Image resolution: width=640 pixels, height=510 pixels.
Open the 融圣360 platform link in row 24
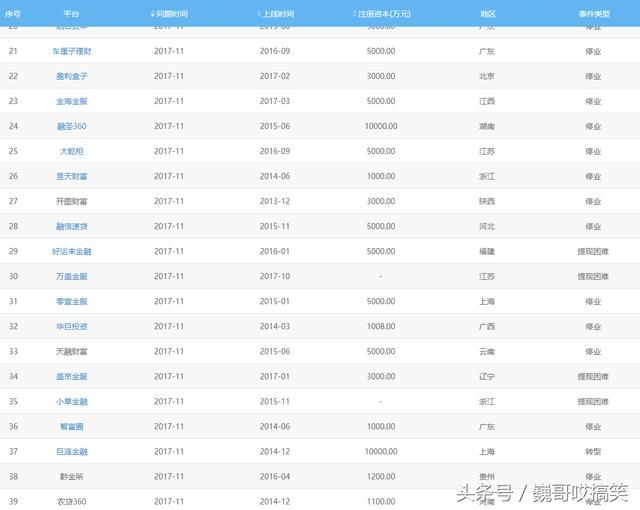point(71,126)
